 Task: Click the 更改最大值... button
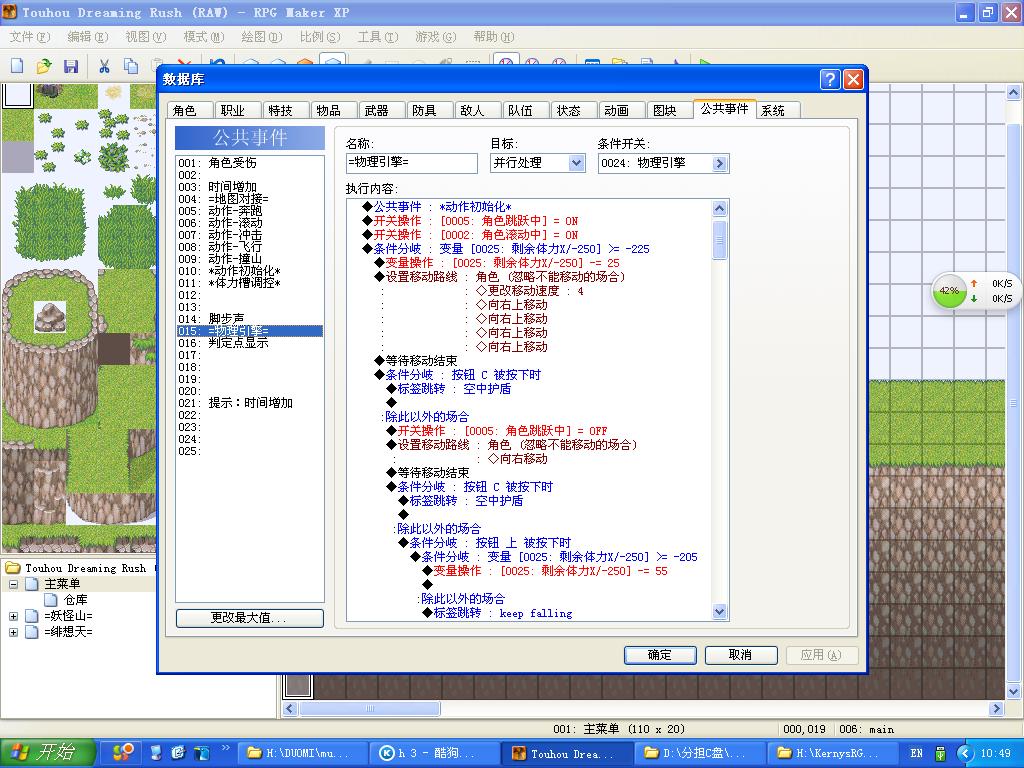(249, 618)
